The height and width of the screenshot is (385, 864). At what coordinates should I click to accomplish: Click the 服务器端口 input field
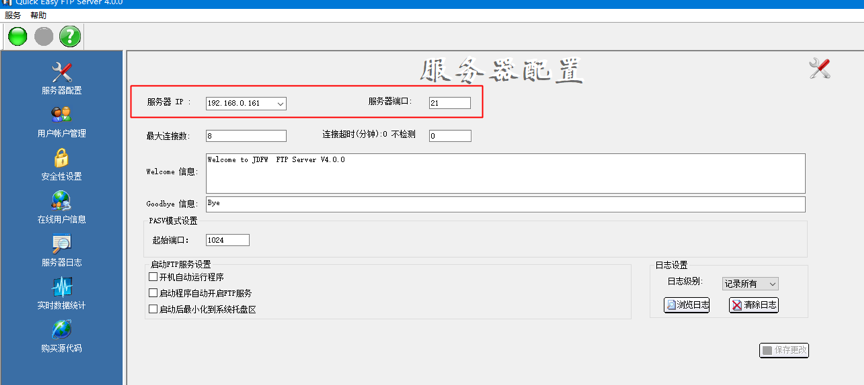450,103
